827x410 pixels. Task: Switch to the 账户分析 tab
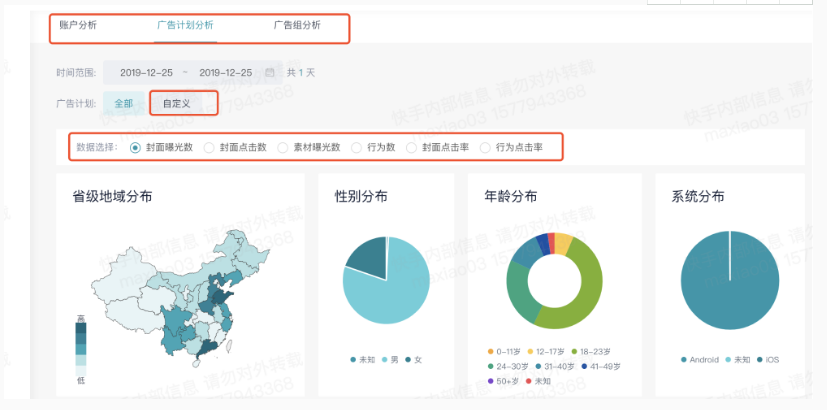tap(78, 25)
